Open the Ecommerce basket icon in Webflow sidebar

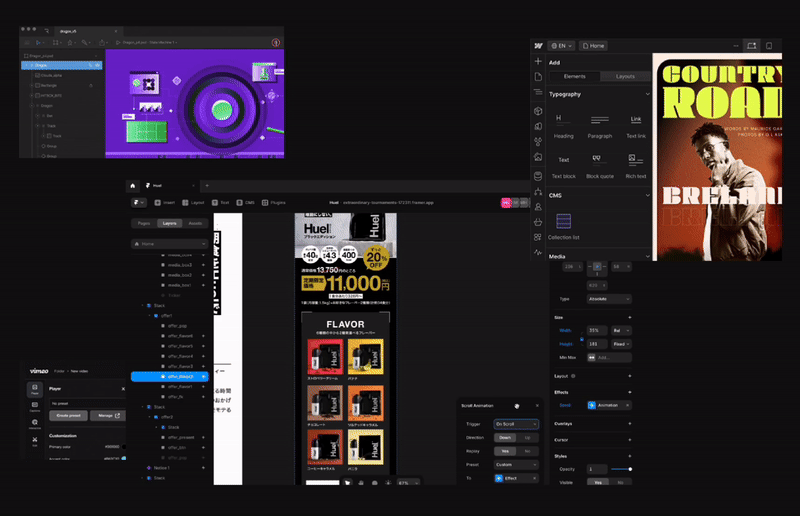pyautogui.click(x=538, y=222)
